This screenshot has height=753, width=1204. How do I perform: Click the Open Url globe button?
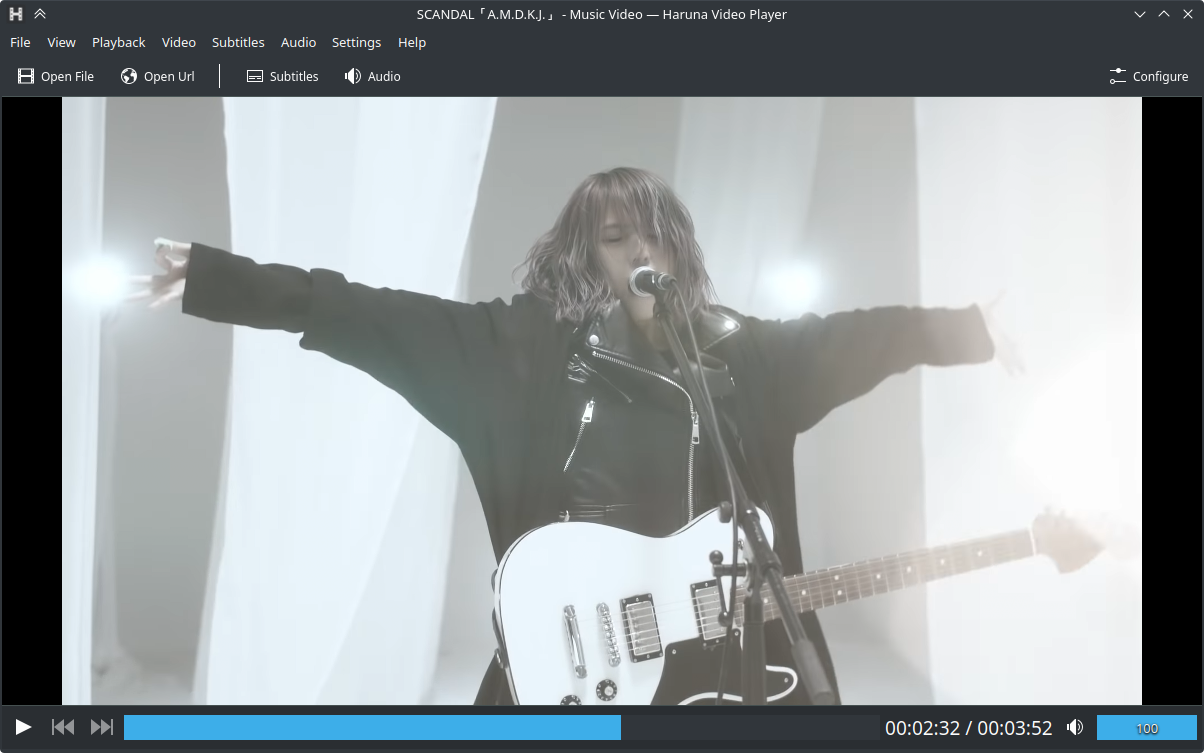[158, 76]
